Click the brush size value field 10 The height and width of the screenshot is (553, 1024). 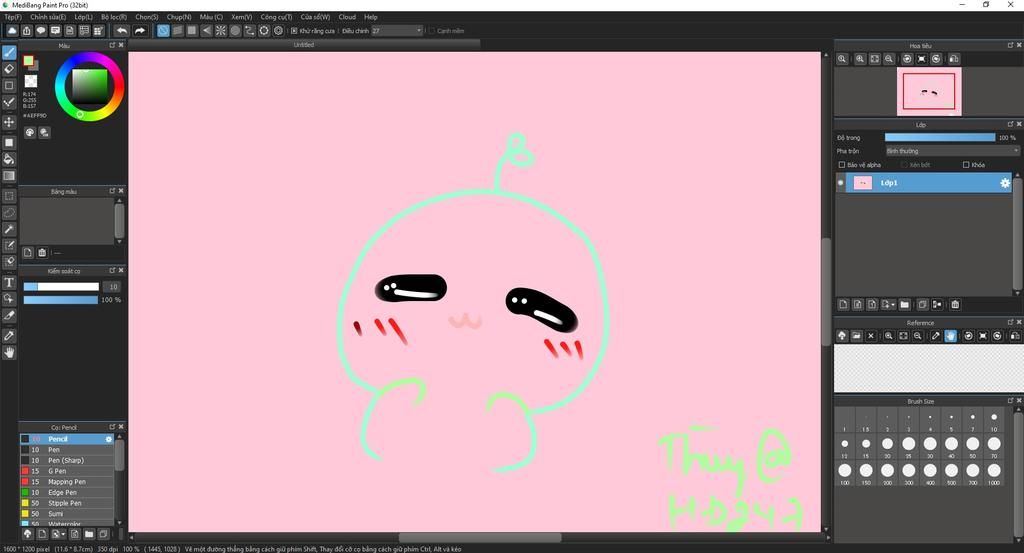click(x=112, y=287)
